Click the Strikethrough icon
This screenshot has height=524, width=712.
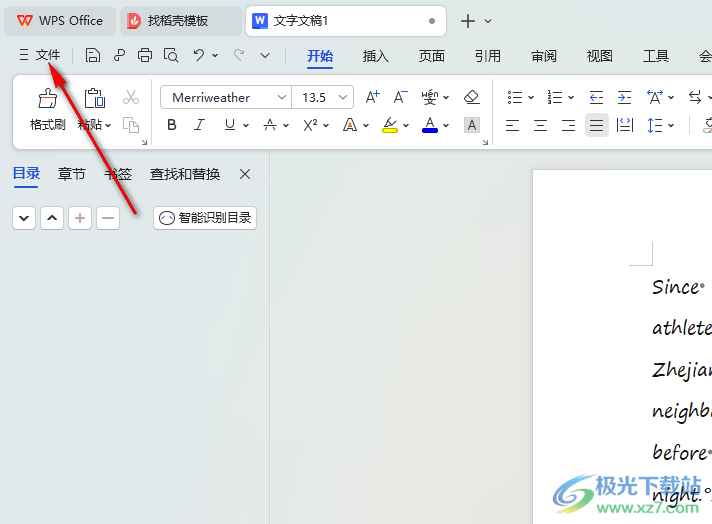(270, 125)
